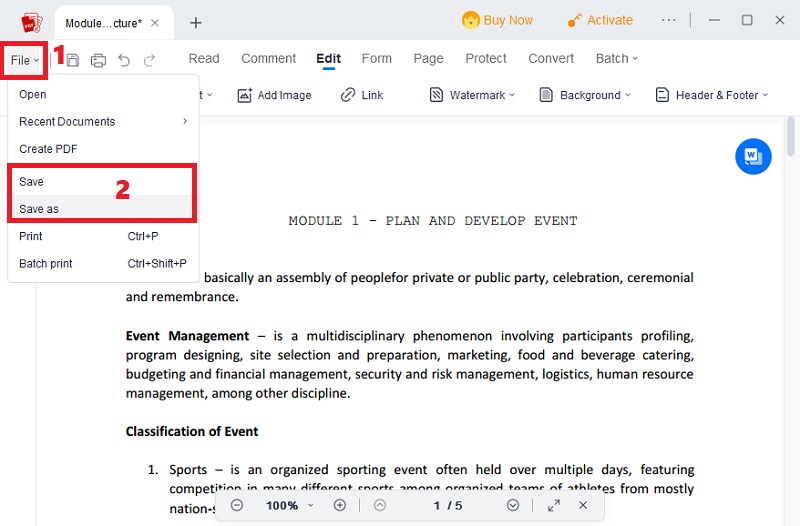Choose Open from the File menu
800x526 pixels.
coord(103,94)
